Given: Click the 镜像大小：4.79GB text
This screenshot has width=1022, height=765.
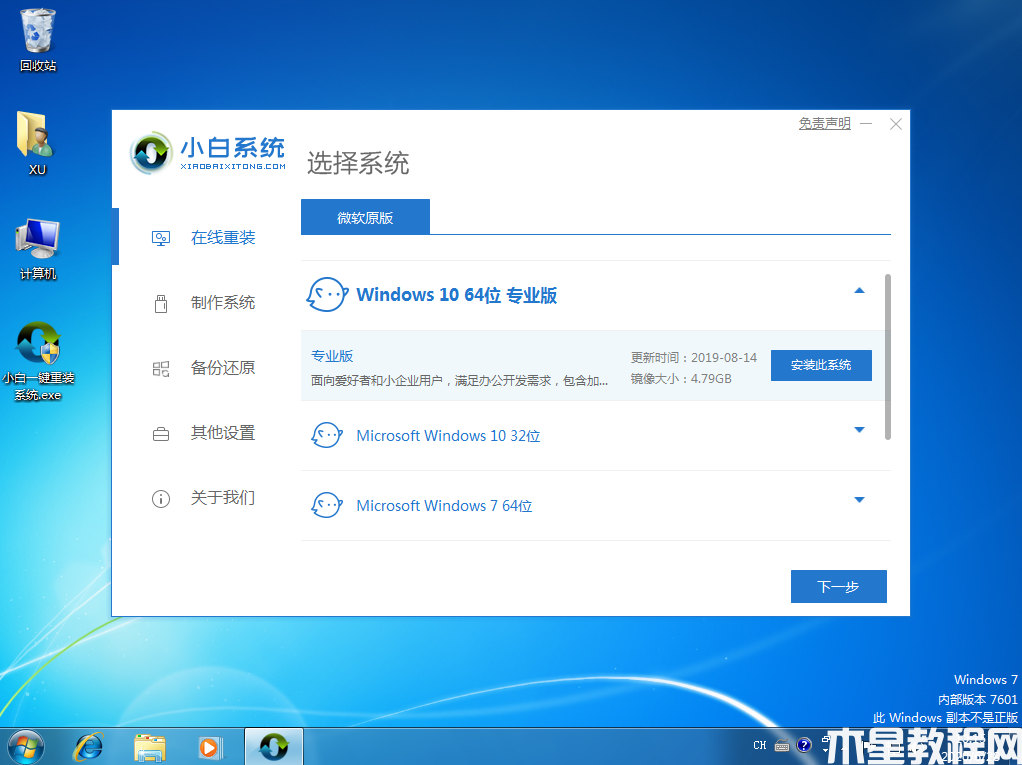Looking at the screenshot, I should point(681,379).
